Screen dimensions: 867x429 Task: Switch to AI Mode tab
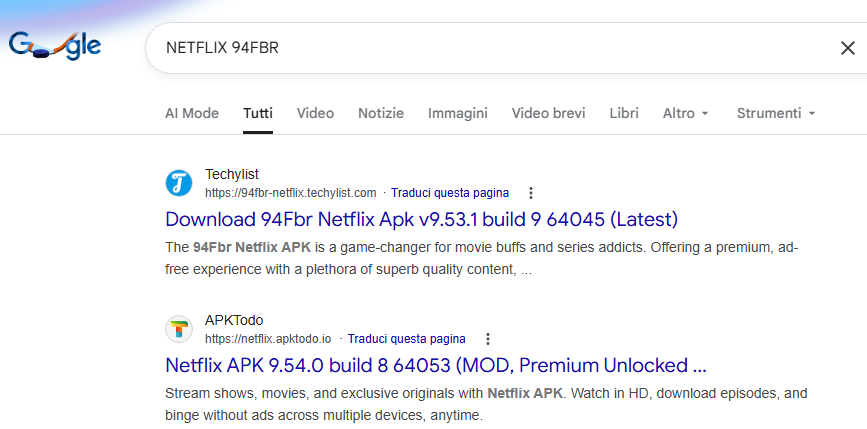(192, 113)
